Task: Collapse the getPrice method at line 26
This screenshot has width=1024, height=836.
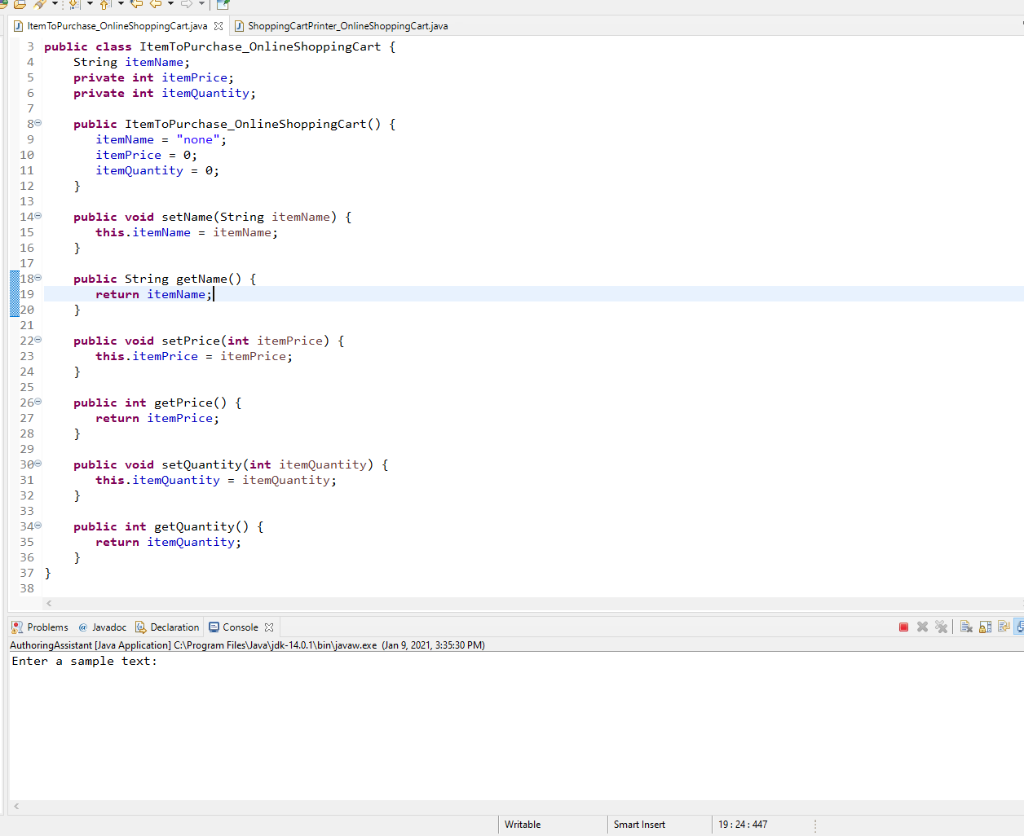Action: click(38, 402)
